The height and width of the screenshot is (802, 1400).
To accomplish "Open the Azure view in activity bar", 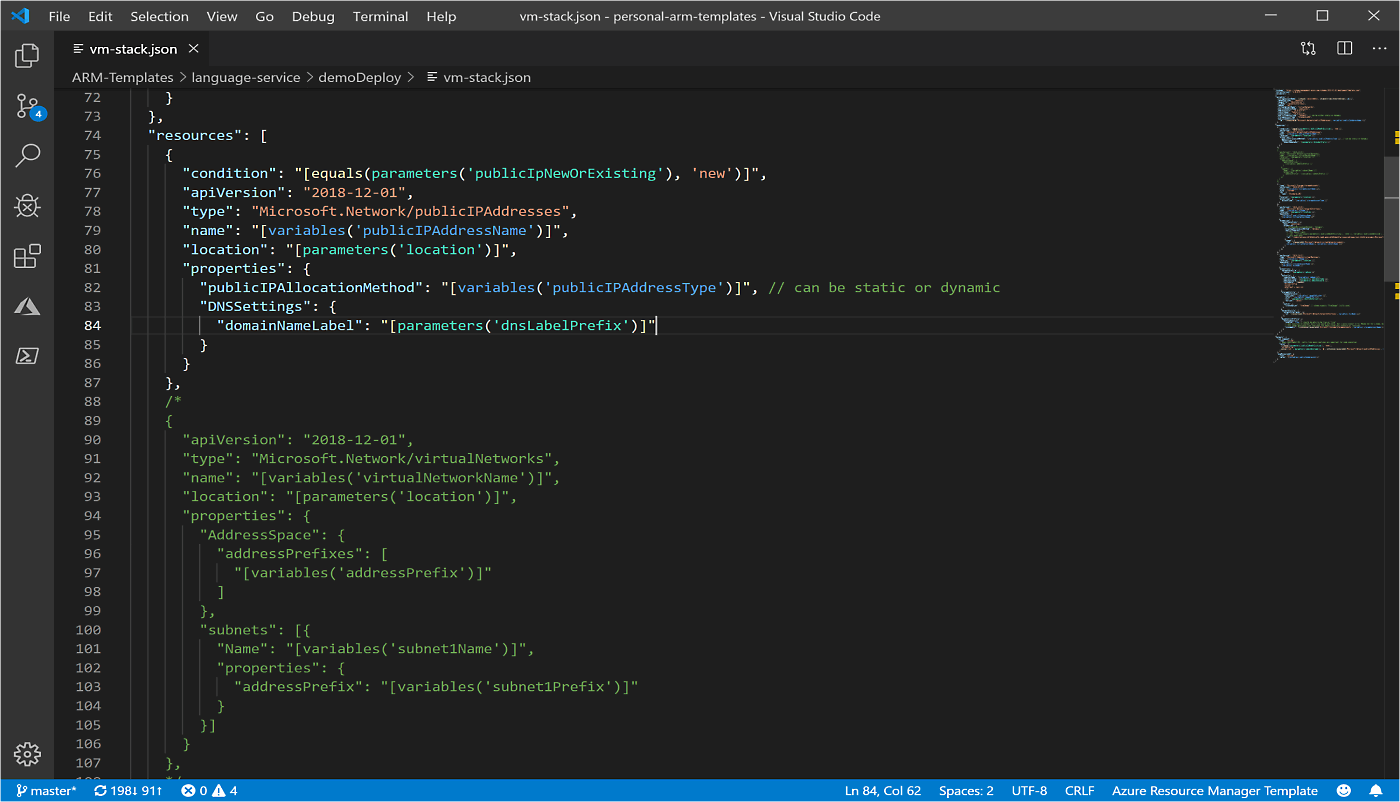I will (27, 306).
